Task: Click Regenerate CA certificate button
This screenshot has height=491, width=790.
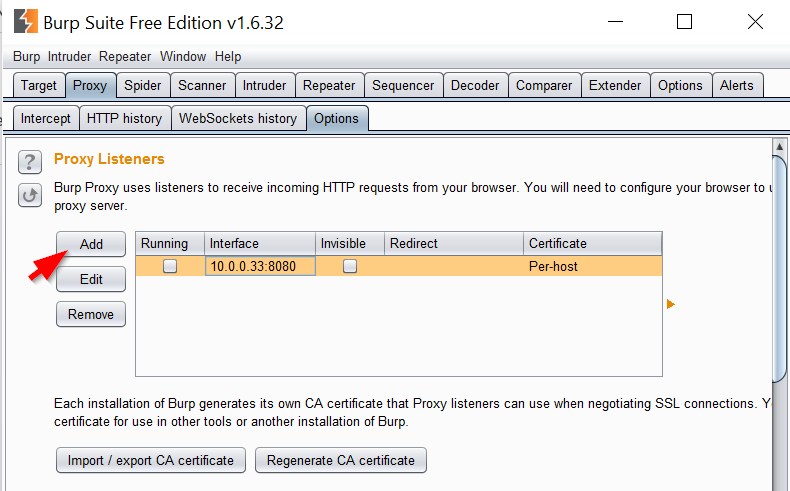Action: point(341,460)
